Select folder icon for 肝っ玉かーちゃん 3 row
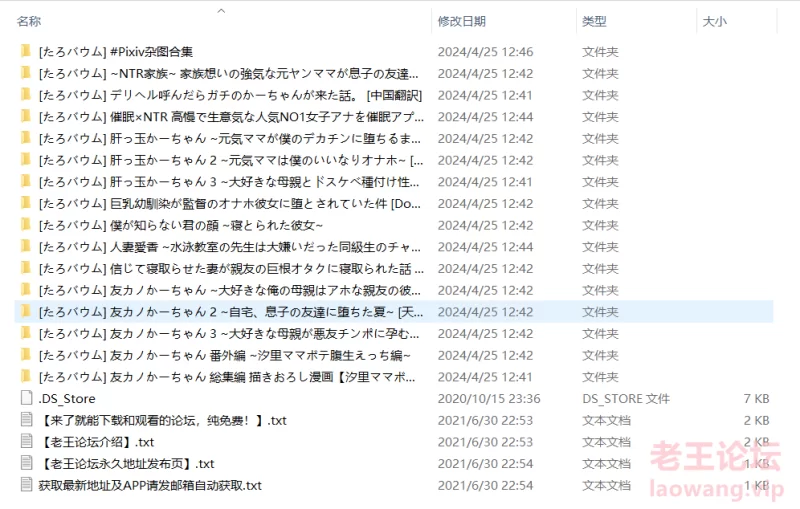This screenshot has width=800, height=509. click(x=26, y=181)
